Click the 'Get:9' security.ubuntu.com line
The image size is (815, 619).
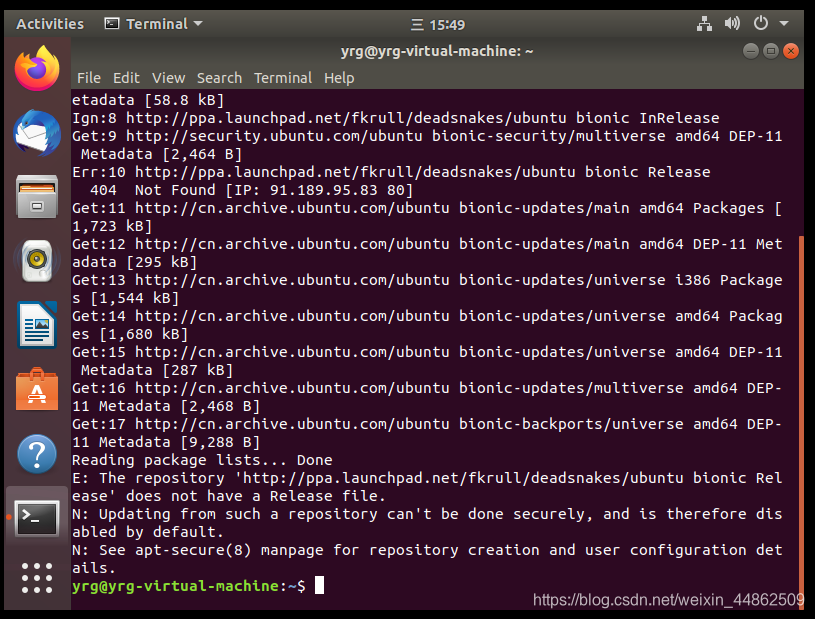click(x=427, y=145)
